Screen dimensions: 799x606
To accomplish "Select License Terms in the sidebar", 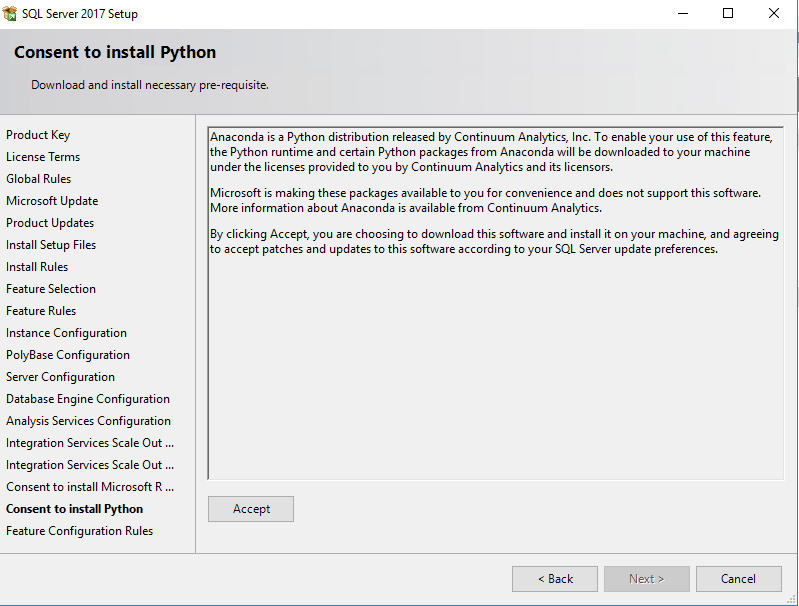I will [43, 157].
